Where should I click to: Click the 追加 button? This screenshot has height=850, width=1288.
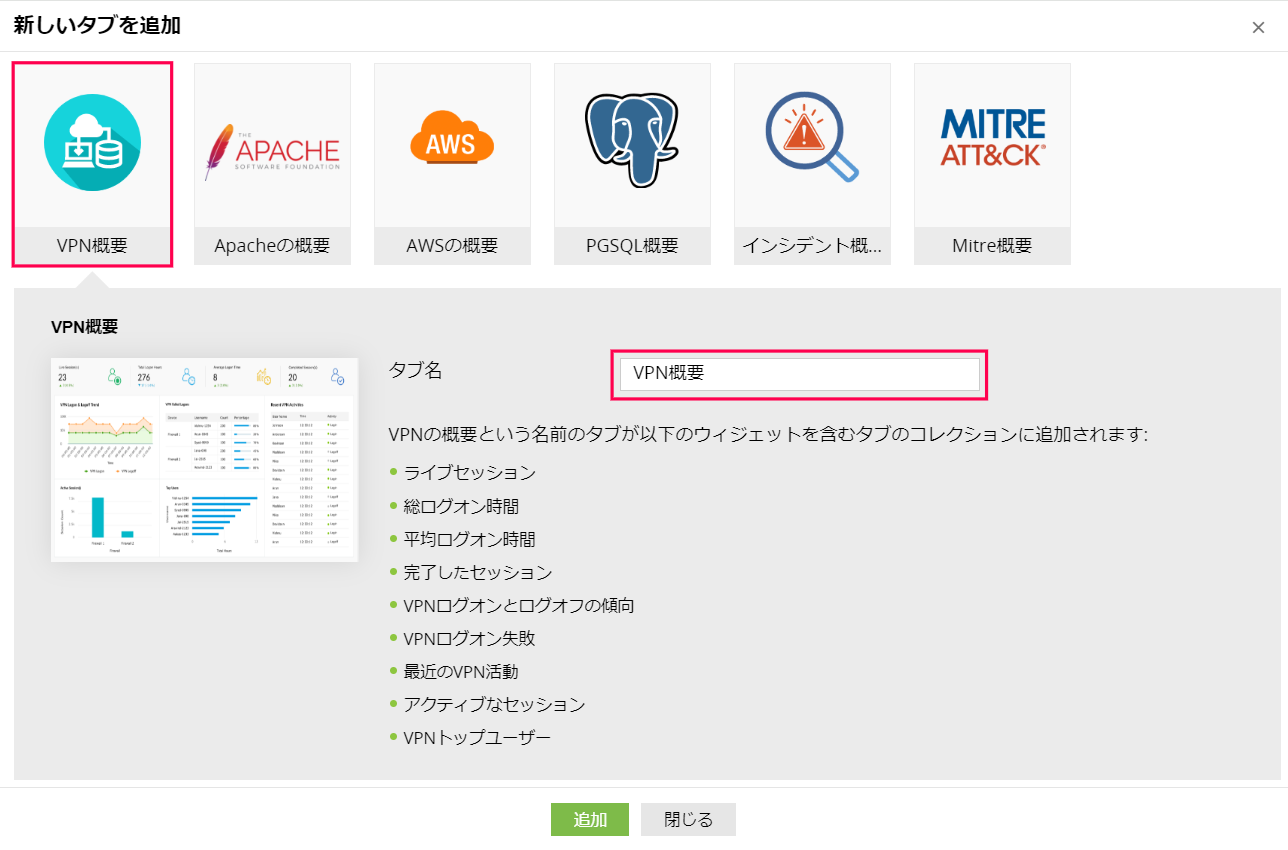click(x=590, y=820)
